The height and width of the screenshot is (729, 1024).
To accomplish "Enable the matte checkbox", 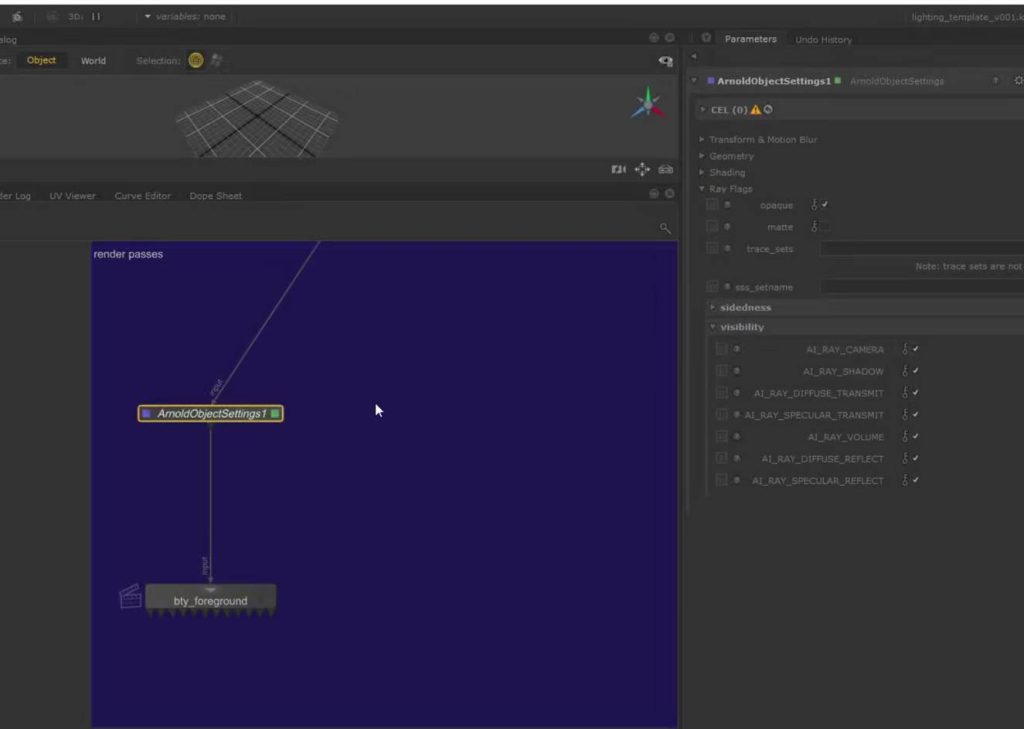I will [x=825, y=227].
